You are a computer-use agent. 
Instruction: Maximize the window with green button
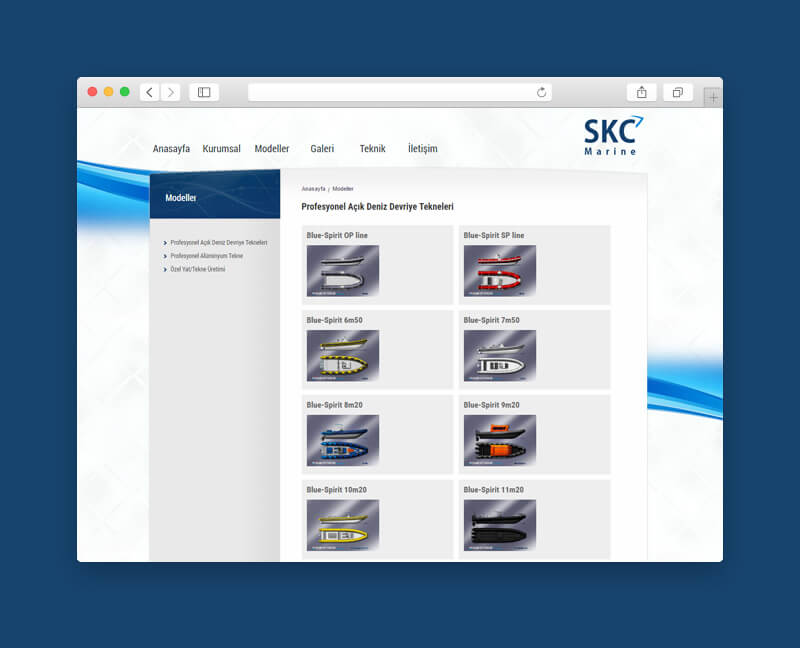click(x=124, y=91)
